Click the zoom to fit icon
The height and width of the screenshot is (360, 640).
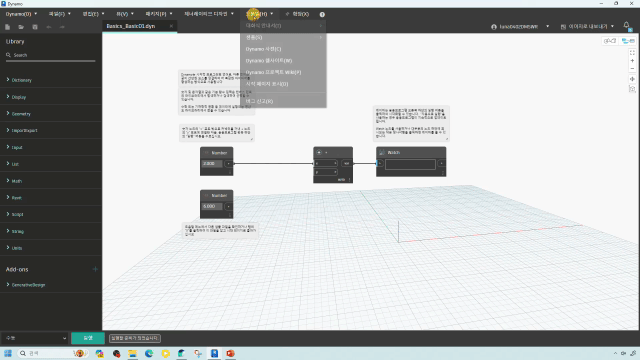[632, 53]
